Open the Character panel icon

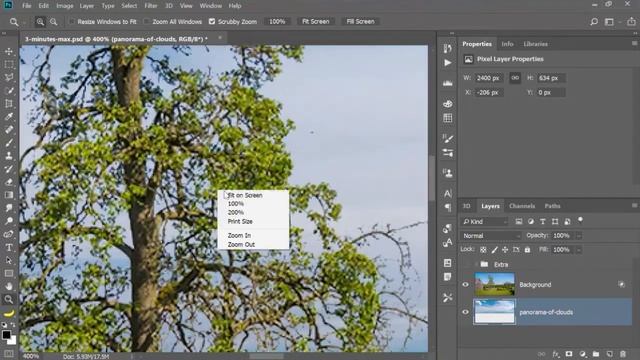pyautogui.click(x=448, y=193)
